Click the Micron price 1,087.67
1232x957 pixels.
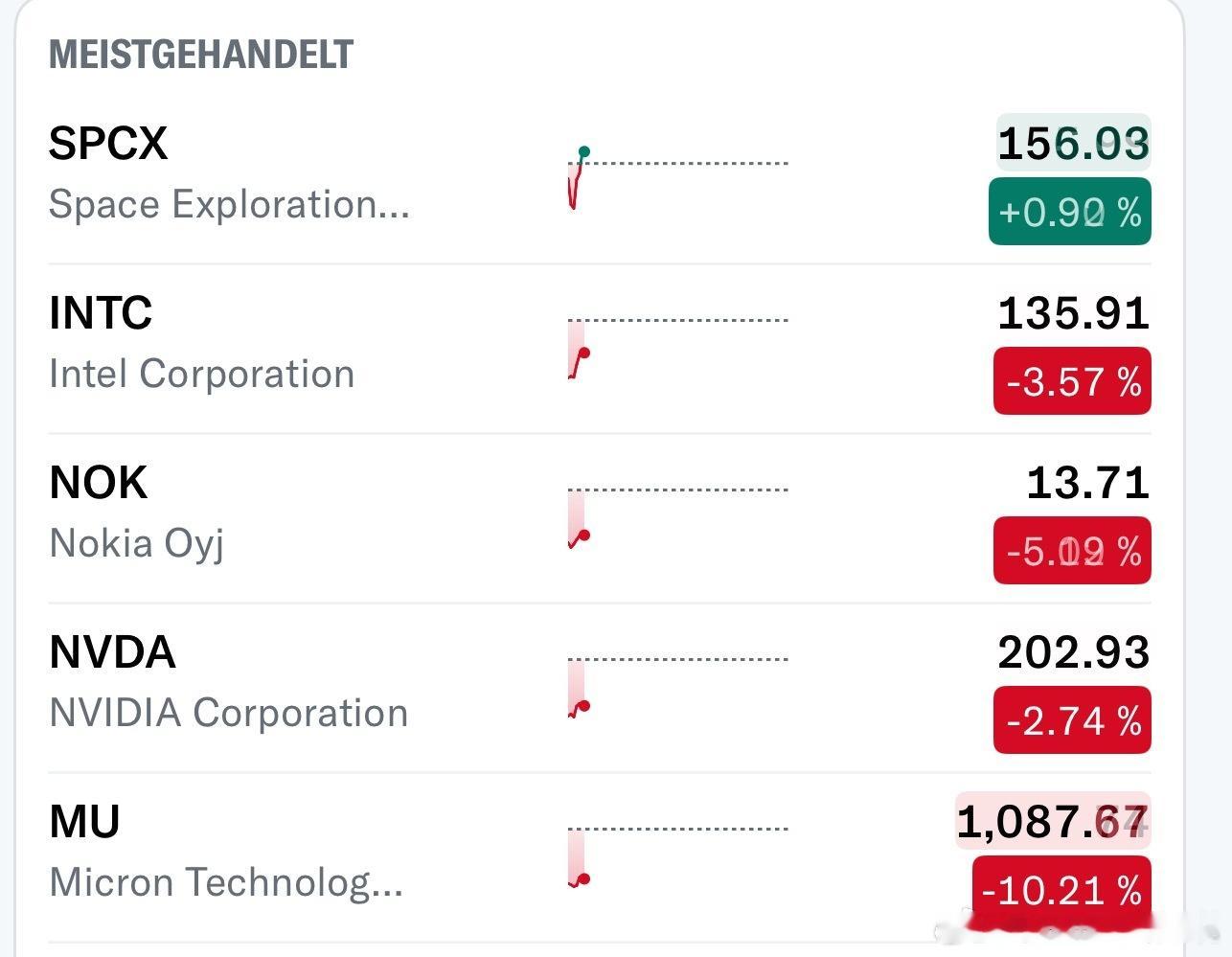pos(1053,822)
